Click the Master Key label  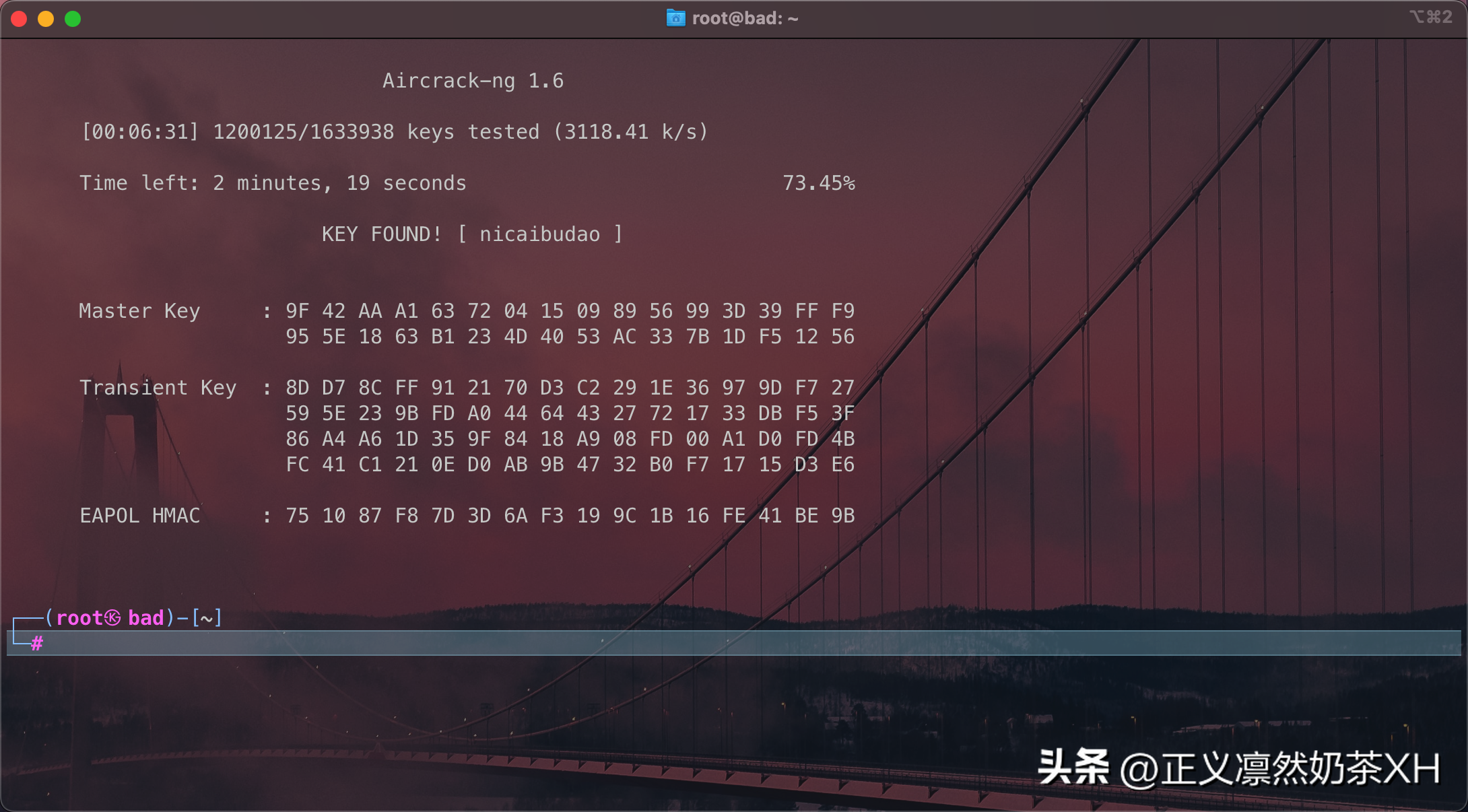[x=139, y=311]
